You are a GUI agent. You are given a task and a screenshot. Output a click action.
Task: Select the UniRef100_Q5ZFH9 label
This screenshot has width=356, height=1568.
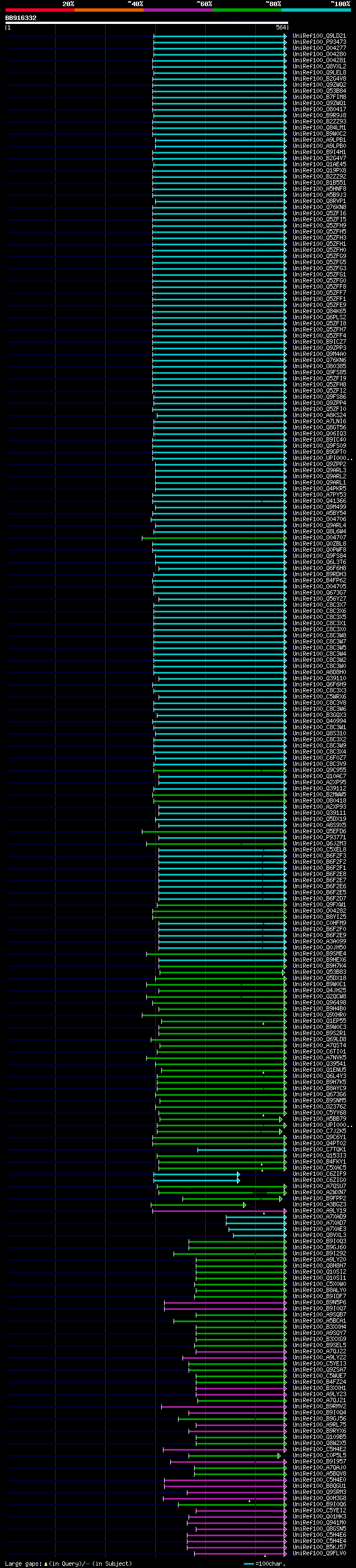319,225
